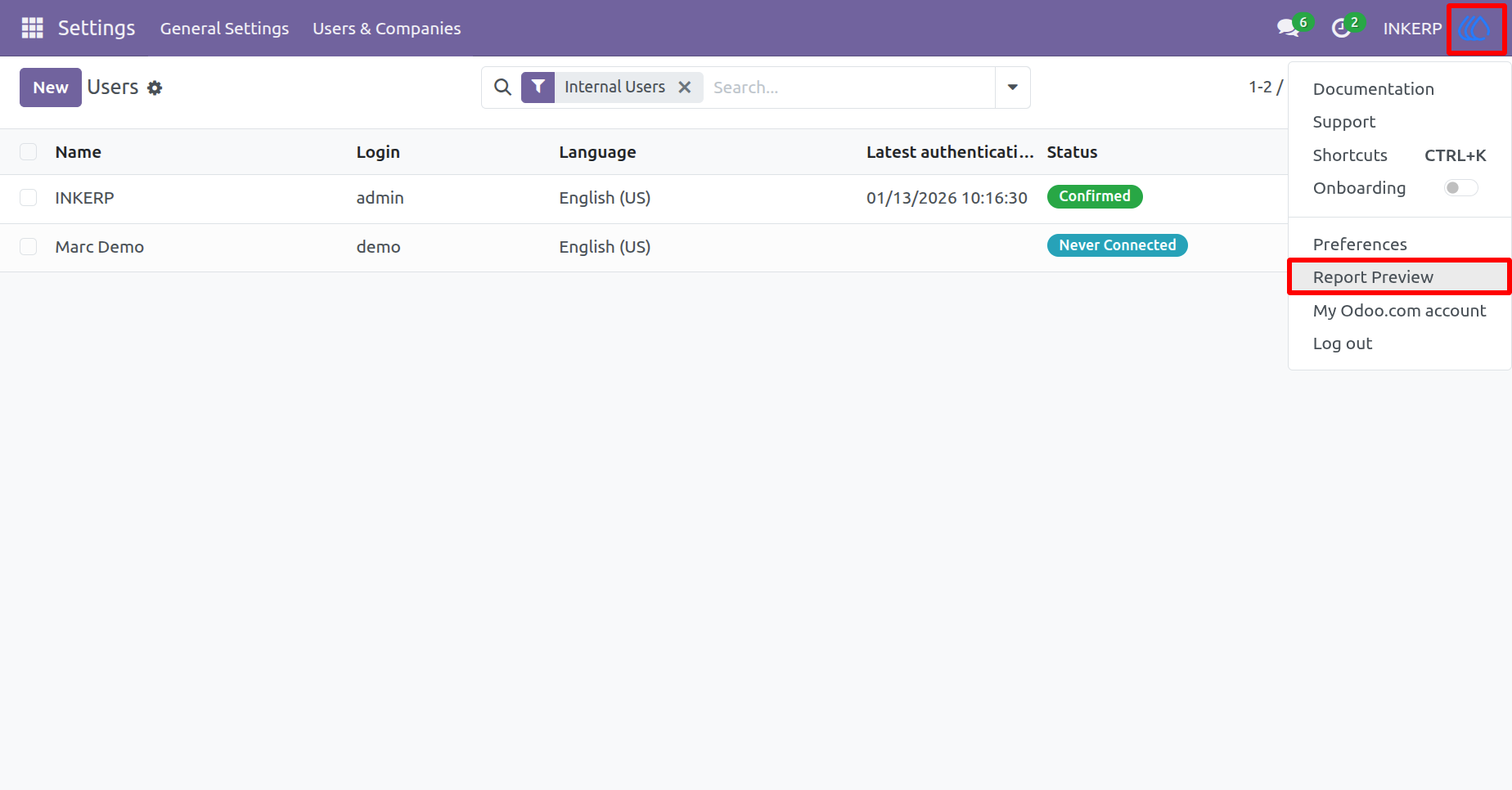Click the Never Connected status badge

tap(1117, 245)
